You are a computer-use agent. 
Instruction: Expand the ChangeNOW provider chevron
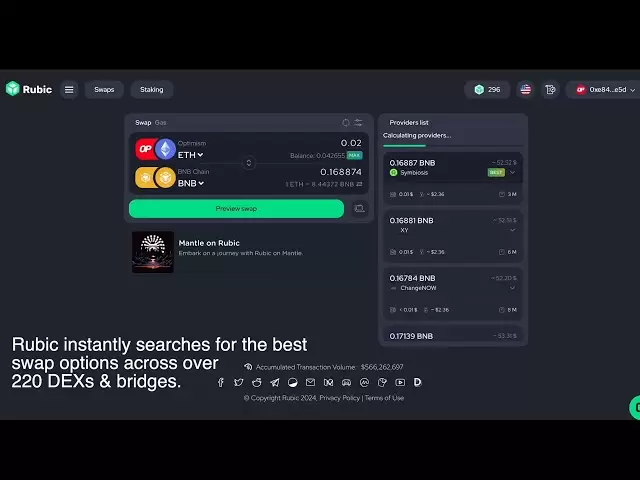coord(513,288)
